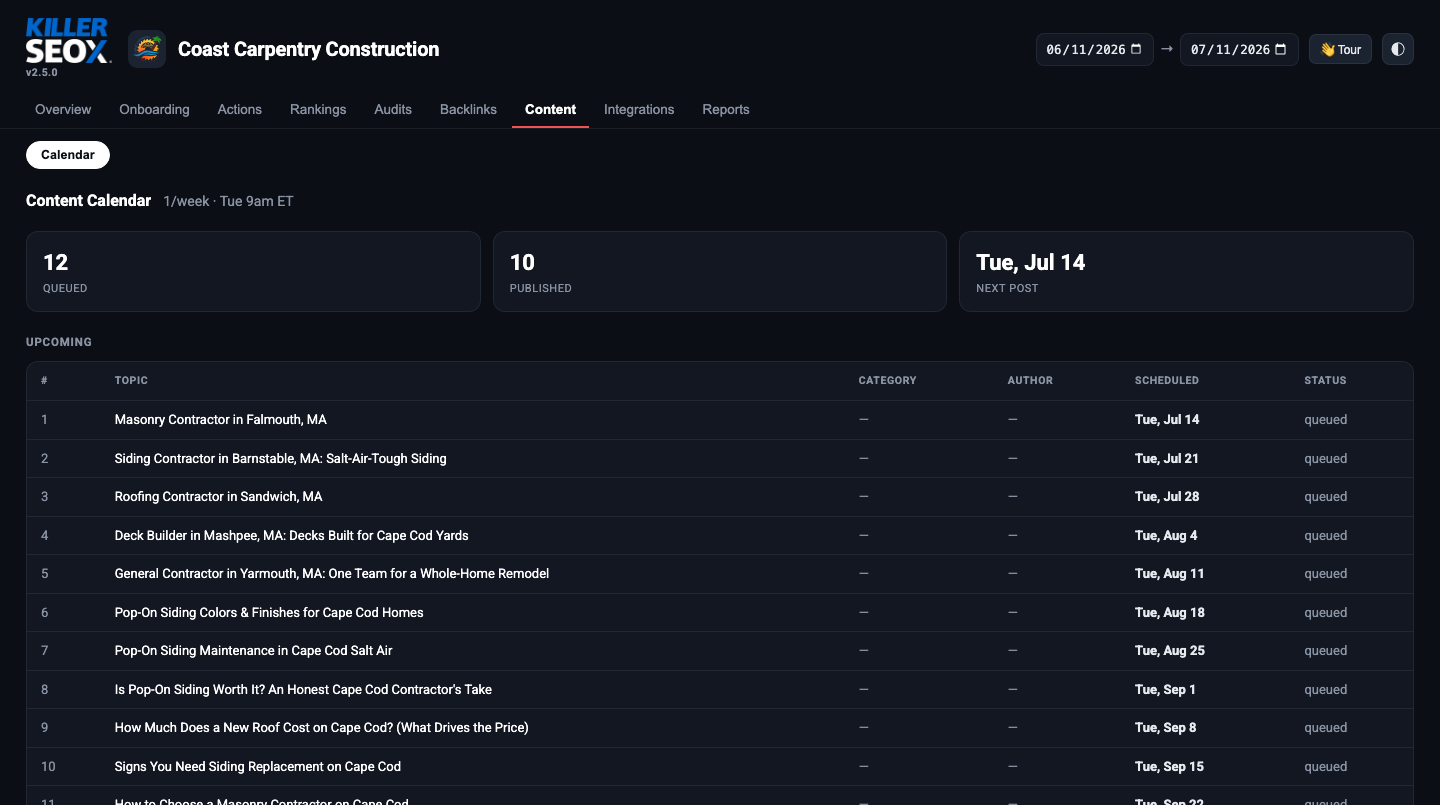Switch to the Backlinks tab
The width and height of the screenshot is (1440, 805).
[468, 109]
